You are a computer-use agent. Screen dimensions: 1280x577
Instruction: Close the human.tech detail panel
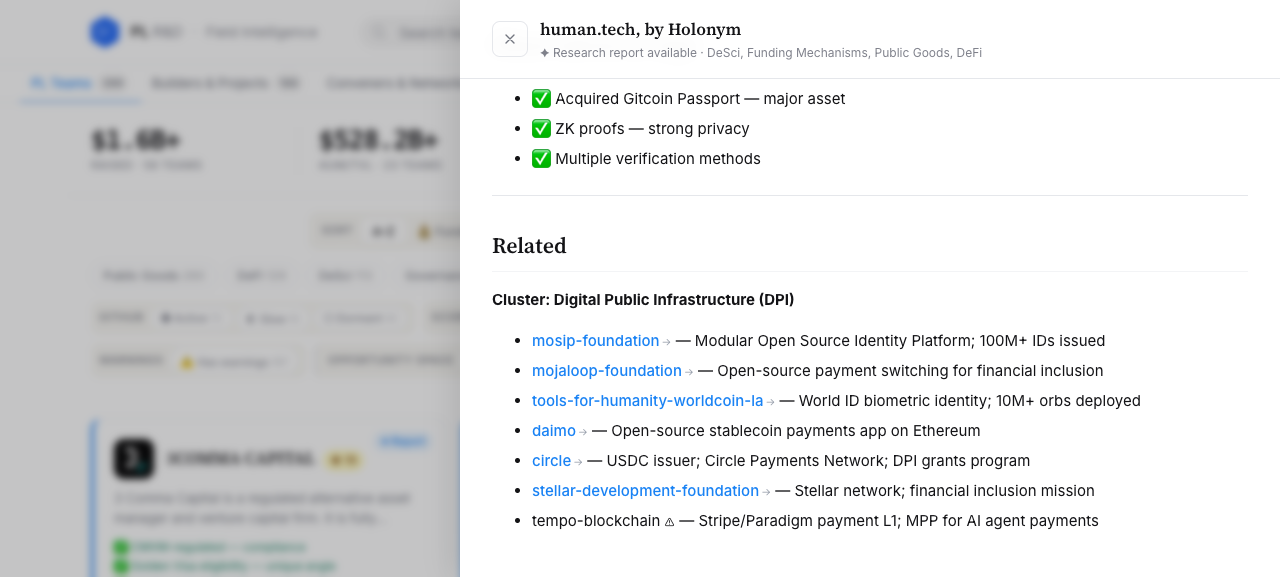point(510,39)
